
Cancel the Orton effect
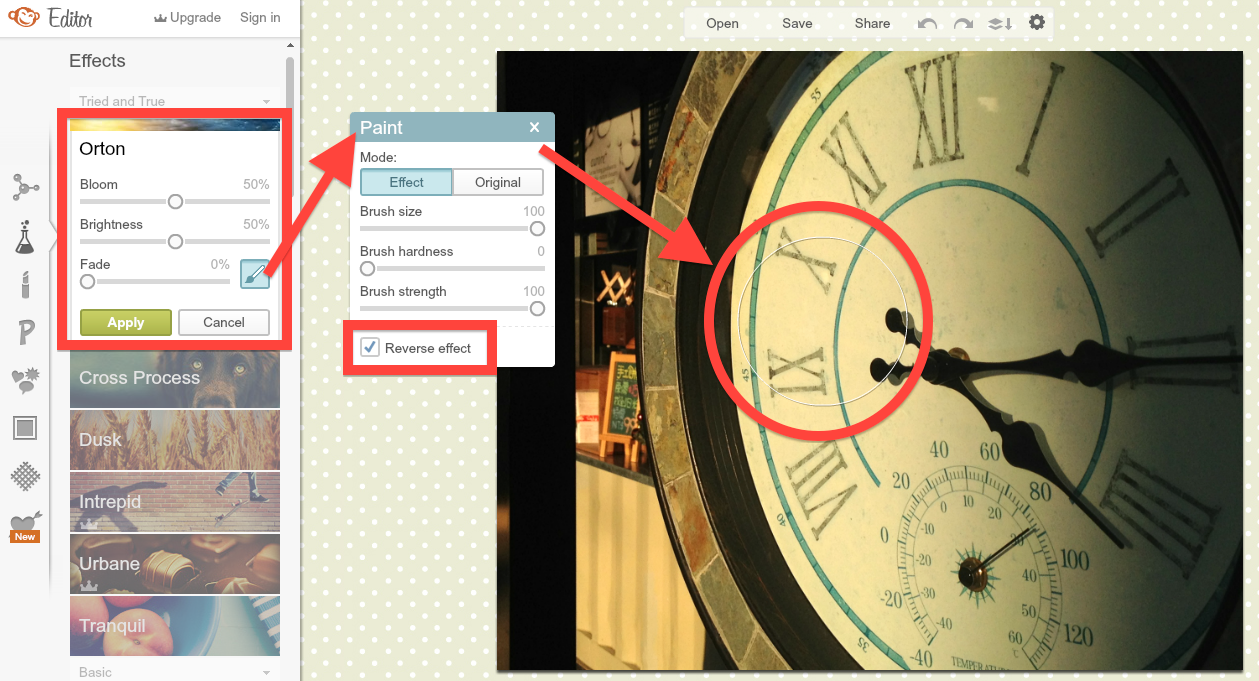pyautogui.click(x=224, y=322)
